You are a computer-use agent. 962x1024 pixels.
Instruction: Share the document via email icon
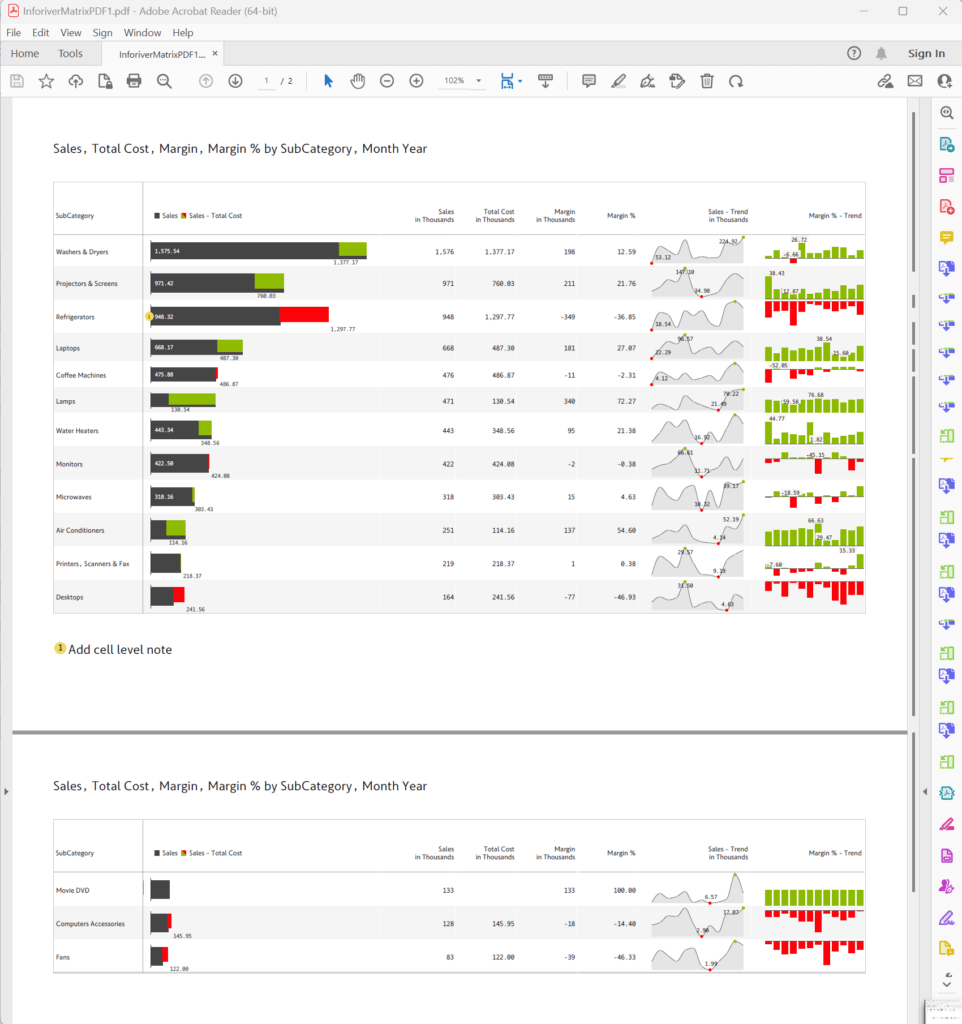914,81
